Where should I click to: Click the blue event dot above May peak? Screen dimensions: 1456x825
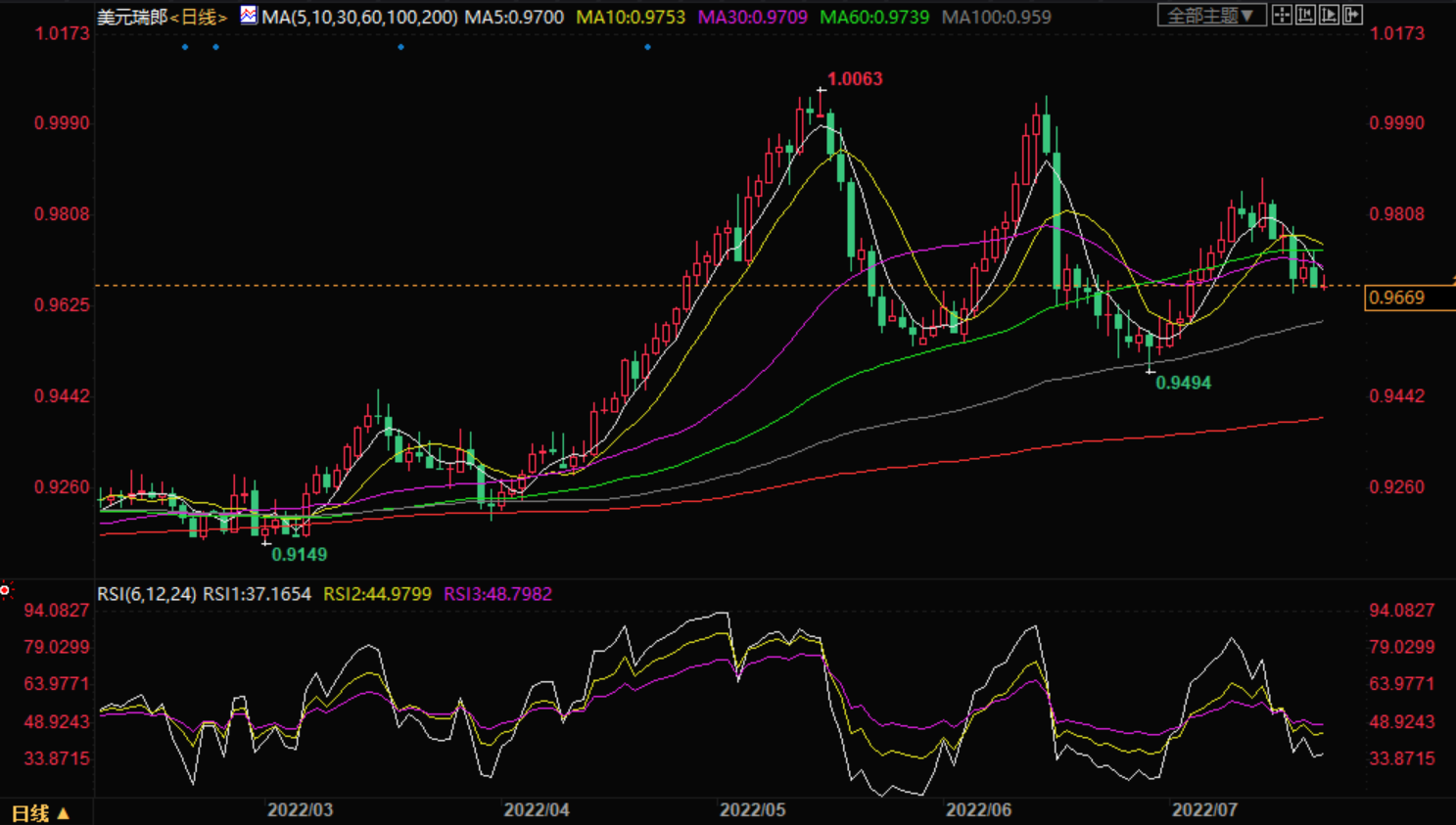click(x=647, y=47)
